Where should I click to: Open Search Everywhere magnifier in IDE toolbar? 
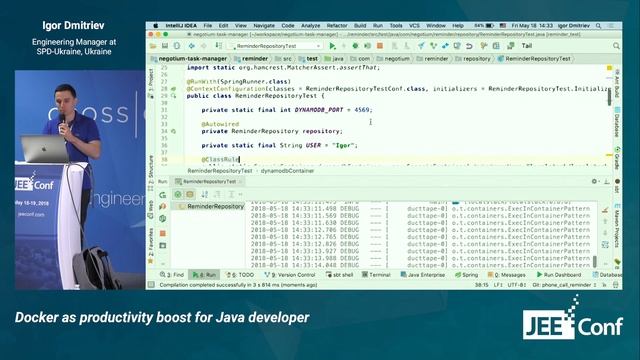click(616, 46)
